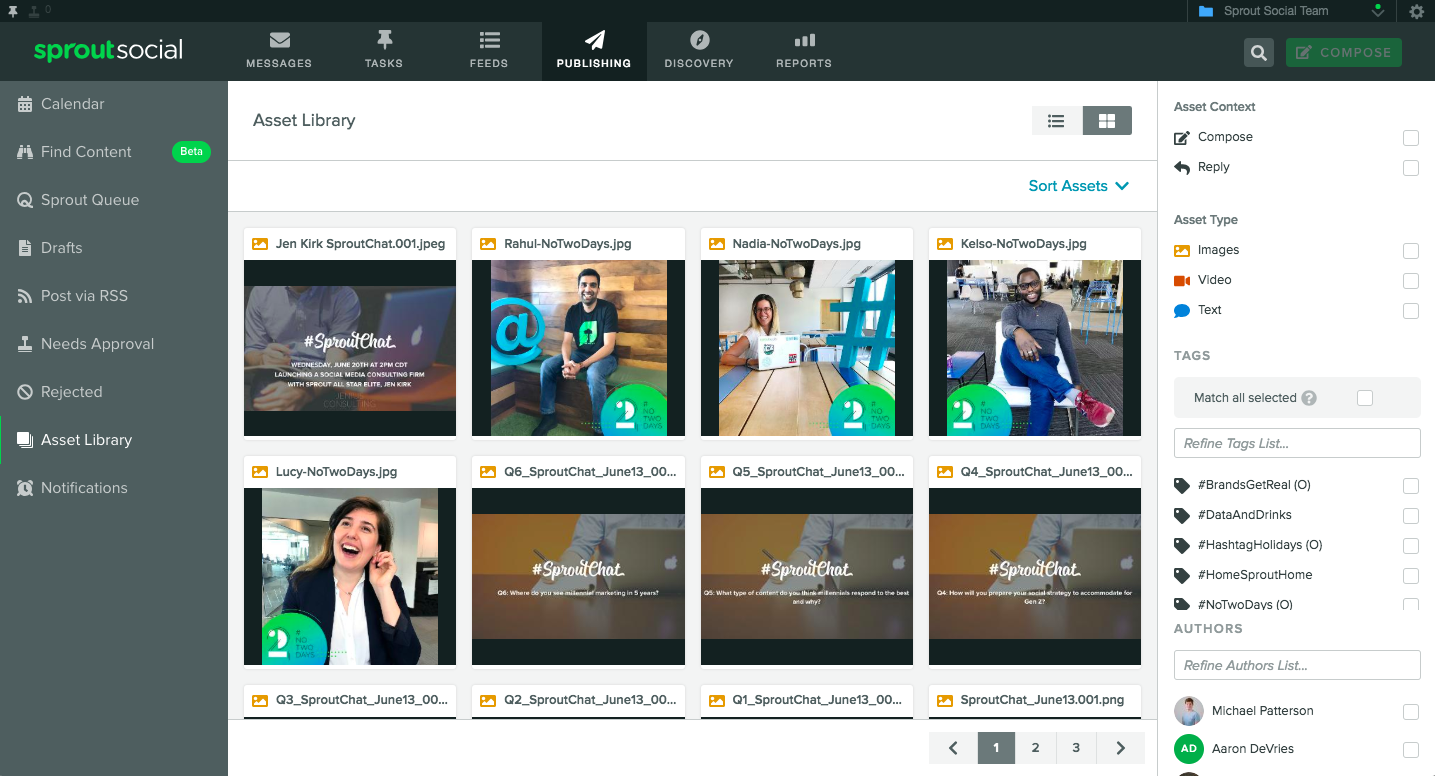Open Lucy-NoTwoDays.jpg image
Screen dimensions: 1435x776
click(x=350, y=576)
